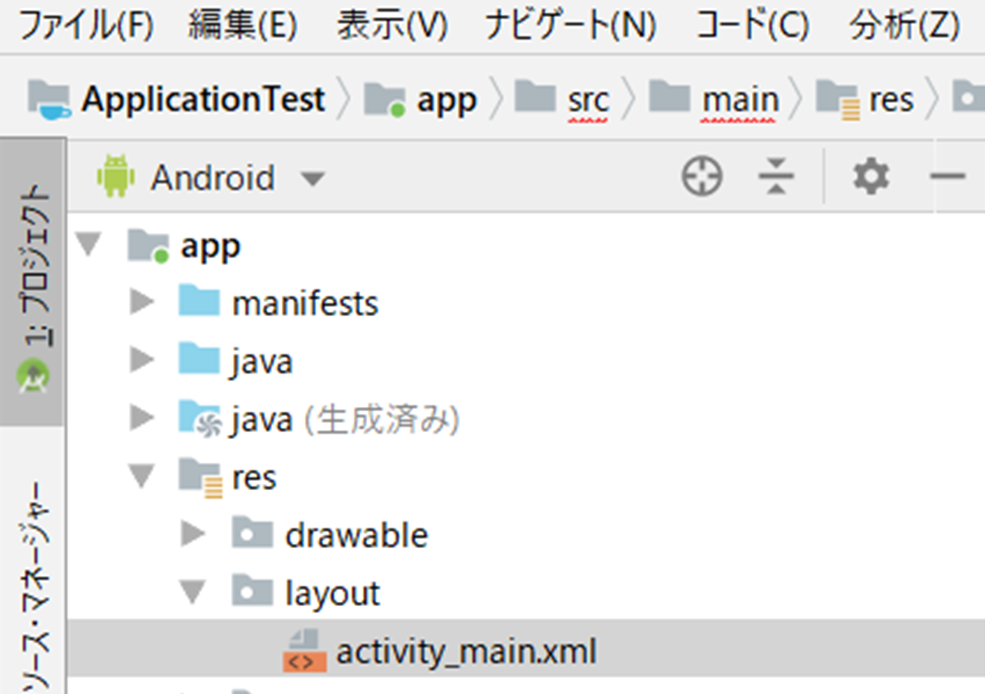Open the Android view selector dropdown
Viewport: 985px width, 694px height.
(x=313, y=177)
